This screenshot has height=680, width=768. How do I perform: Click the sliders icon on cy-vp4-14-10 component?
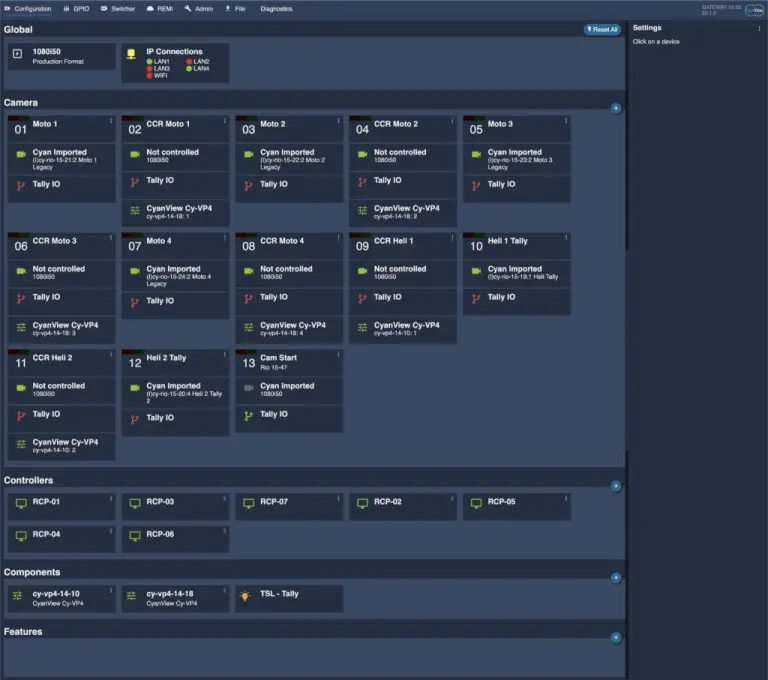pyautogui.click(x=17, y=596)
